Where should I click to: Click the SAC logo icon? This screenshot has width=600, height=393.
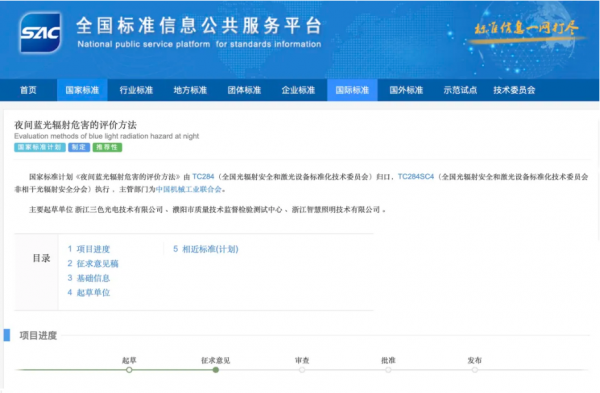pyautogui.click(x=40, y=33)
